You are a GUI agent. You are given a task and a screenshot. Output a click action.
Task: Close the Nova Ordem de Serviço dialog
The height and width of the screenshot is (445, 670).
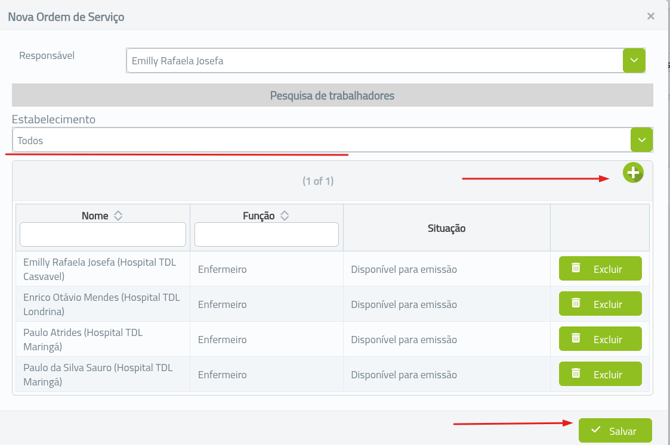[651, 17]
